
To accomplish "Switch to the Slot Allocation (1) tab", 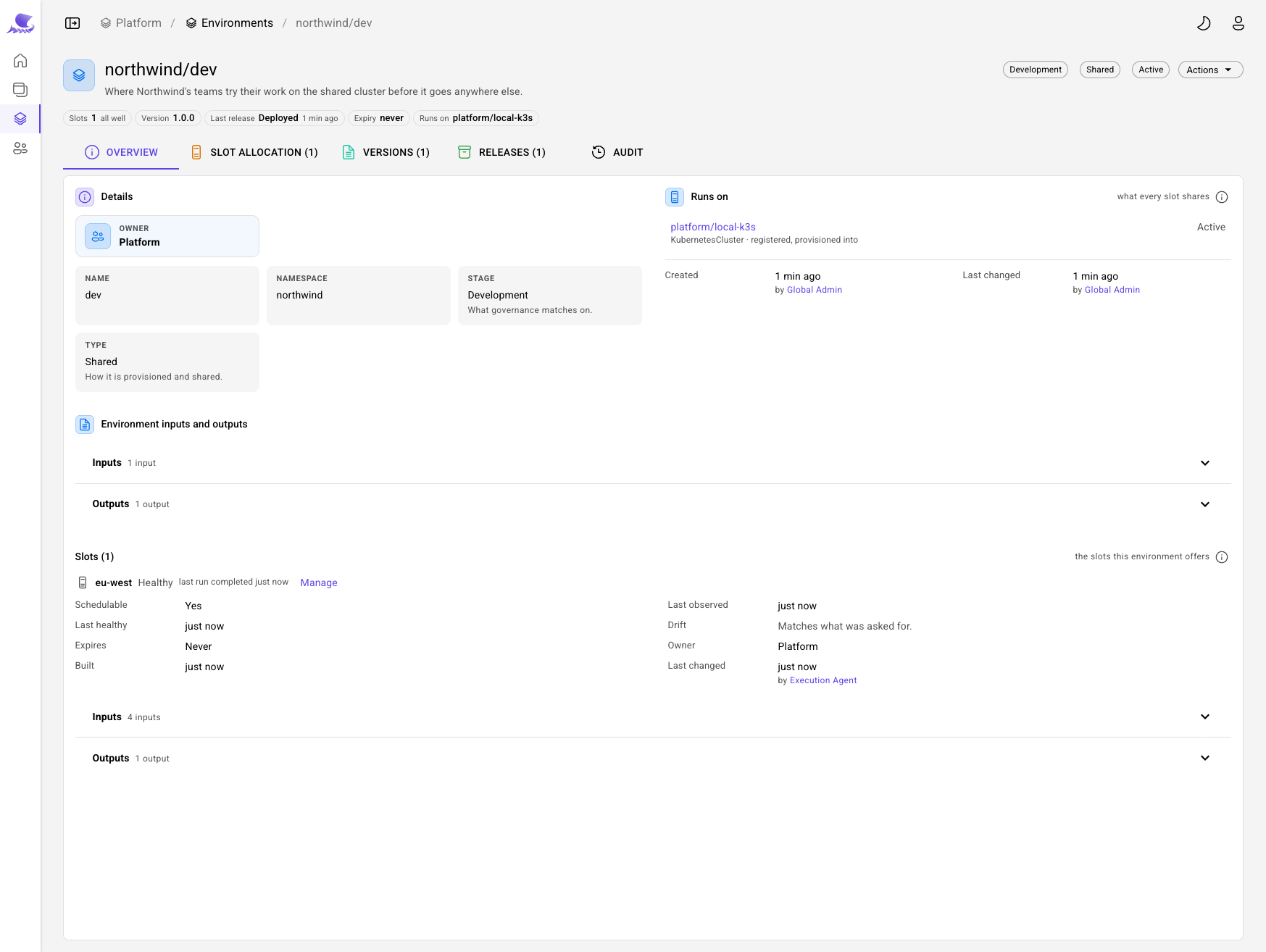I will (254, 152).
